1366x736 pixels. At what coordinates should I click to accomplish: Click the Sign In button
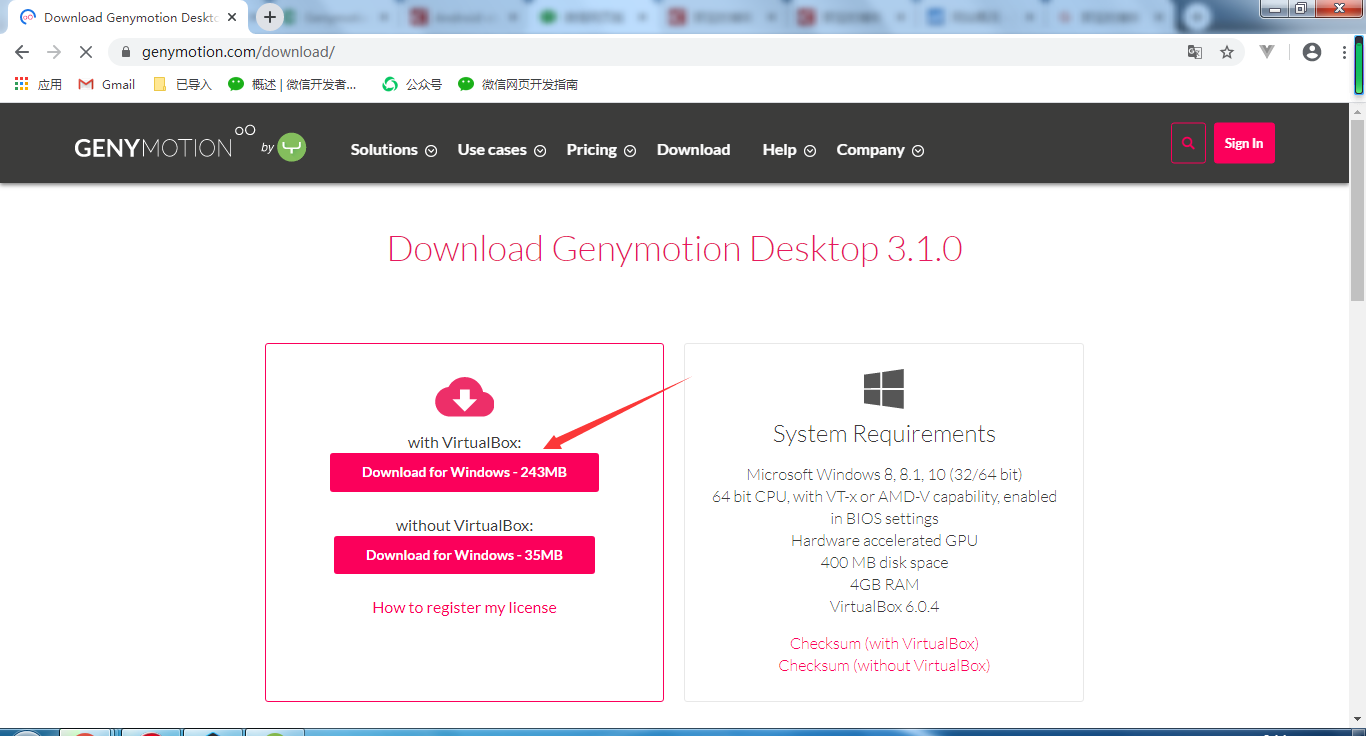1244,143
